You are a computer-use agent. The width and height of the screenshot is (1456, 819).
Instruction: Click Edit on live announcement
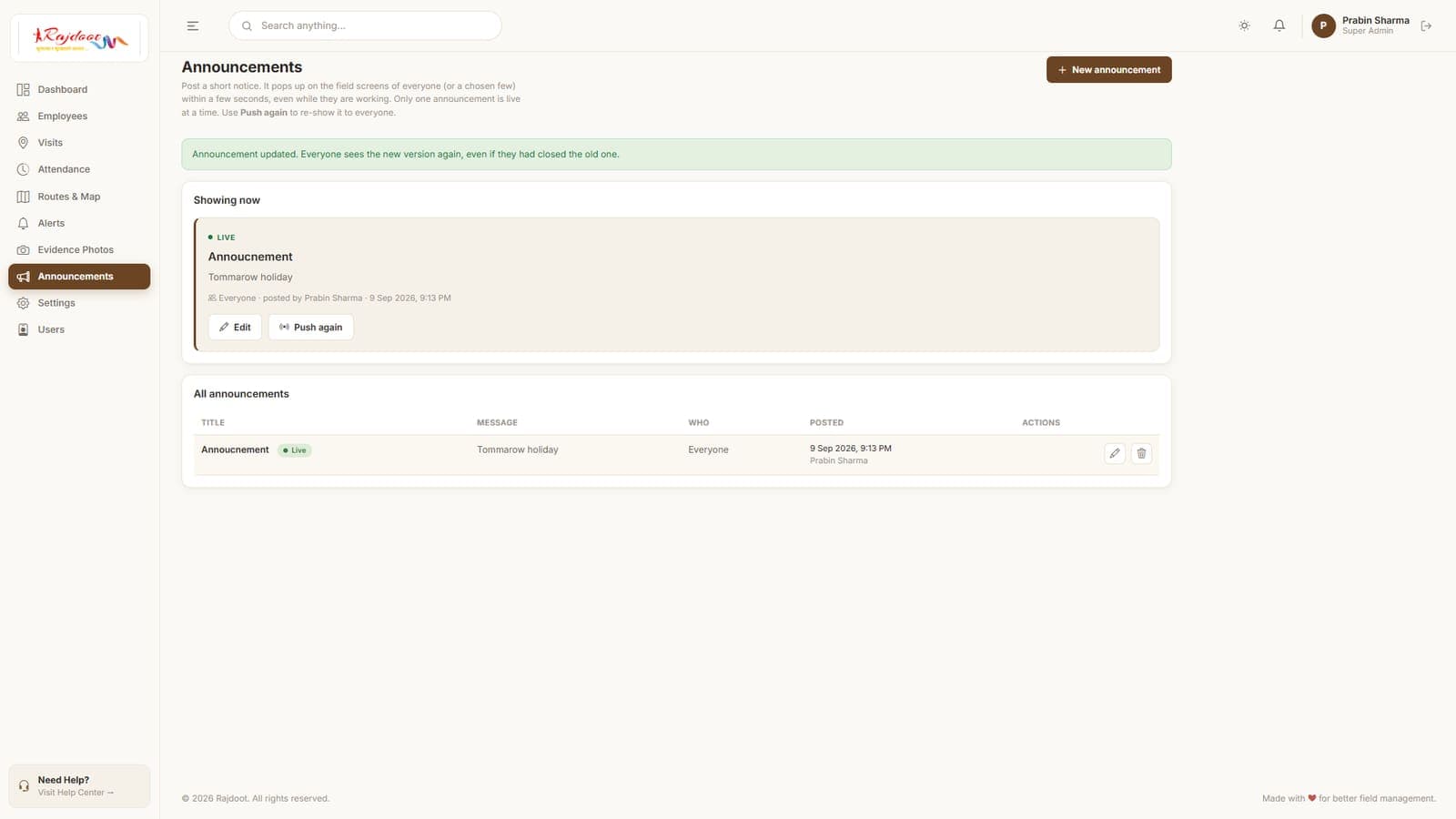click(235, 327)
